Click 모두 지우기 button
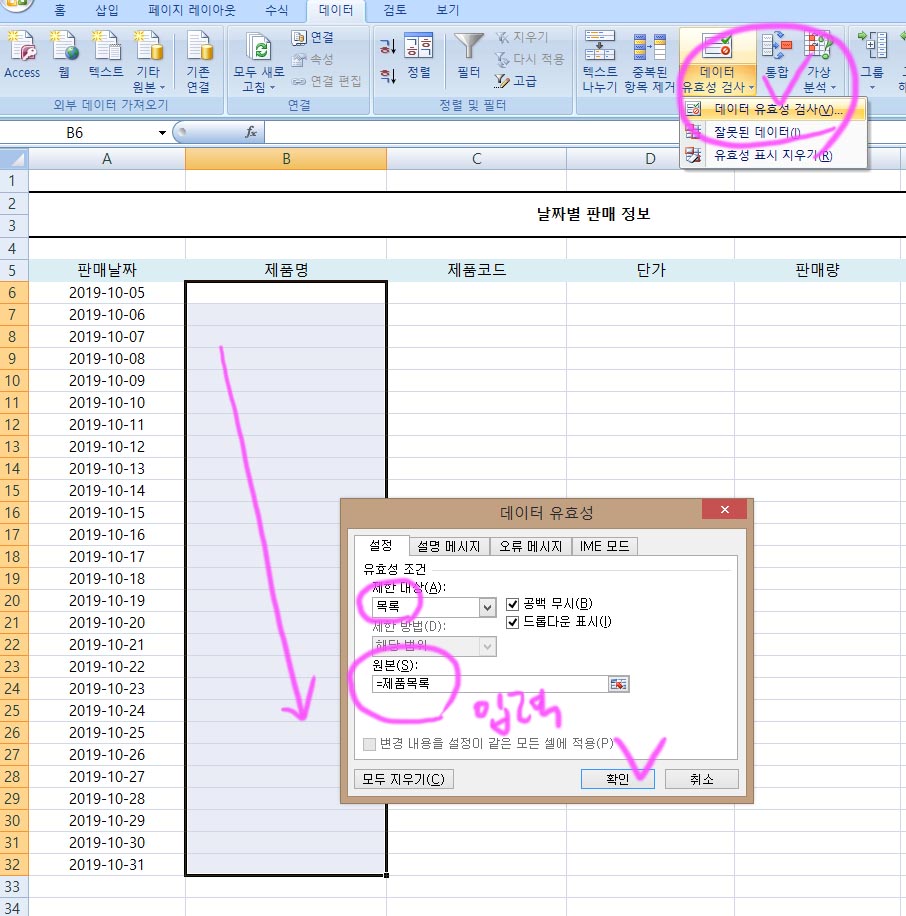The width and height of the screenshot is (906, 916). point(404,779)
